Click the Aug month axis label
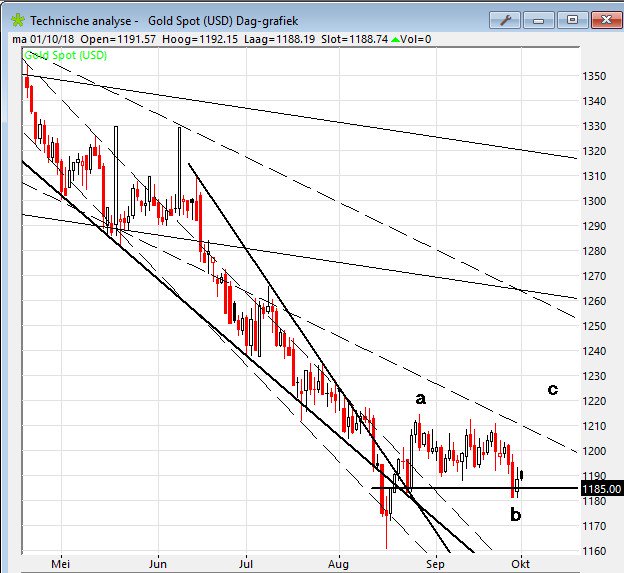Screen dimensions: 624x573 coord(338,564)
